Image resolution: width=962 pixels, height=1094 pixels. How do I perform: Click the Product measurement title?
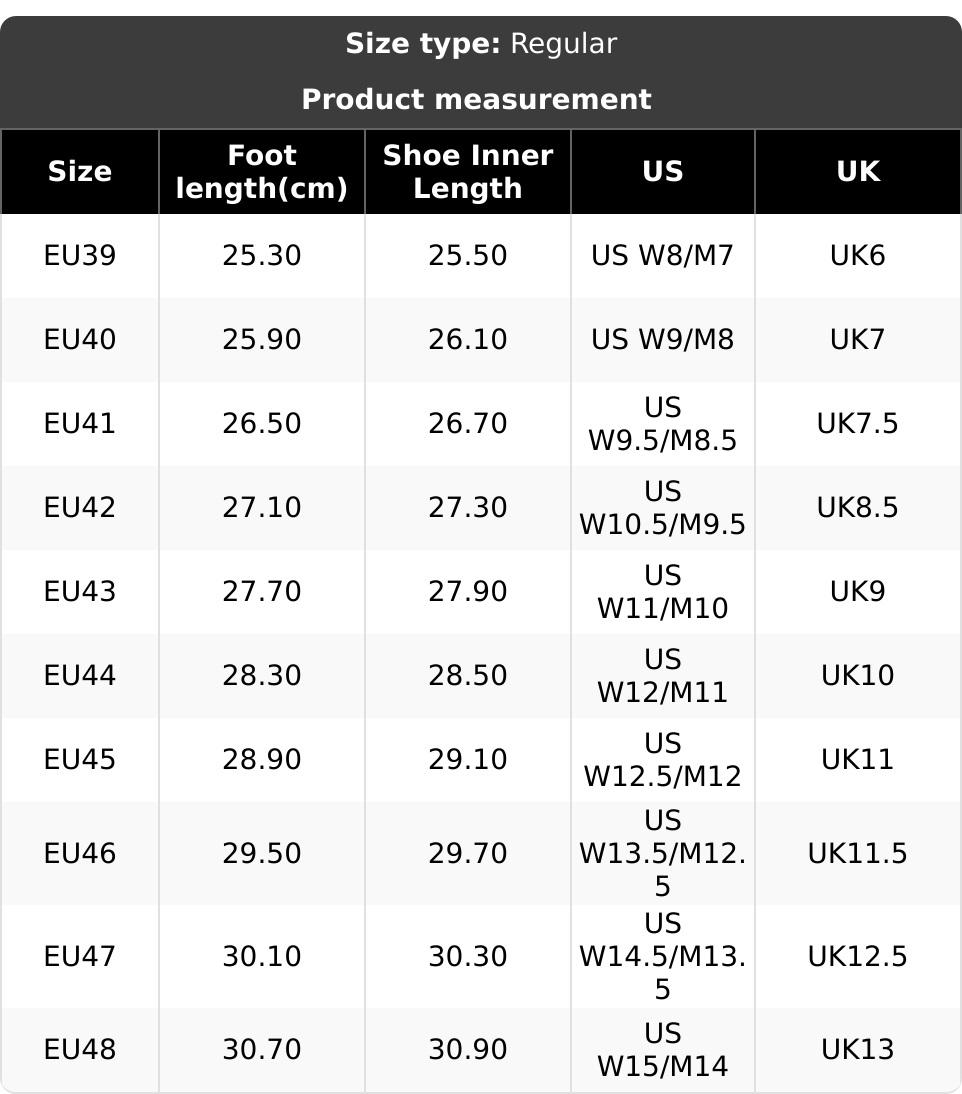point(476,100)
